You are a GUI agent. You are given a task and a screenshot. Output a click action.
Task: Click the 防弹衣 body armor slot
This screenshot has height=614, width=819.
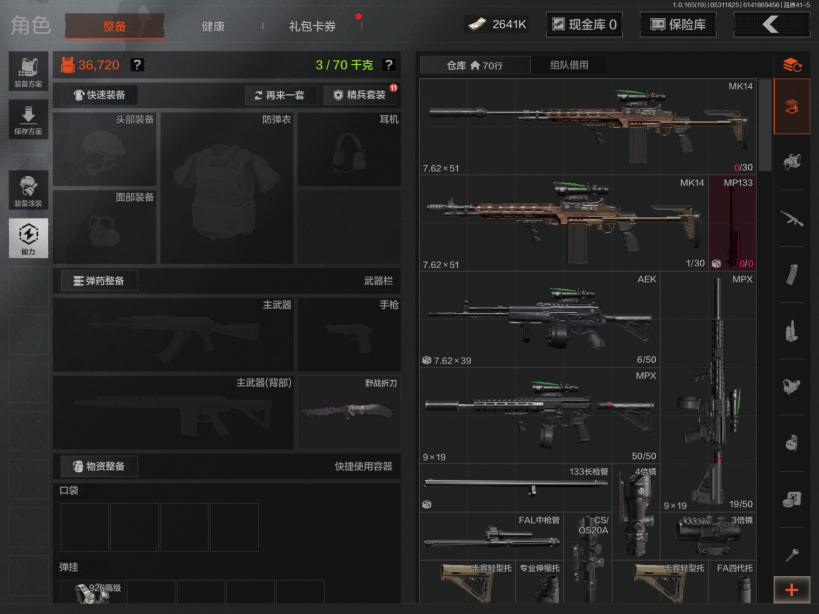pyautogui.click(x=227, y=188)
